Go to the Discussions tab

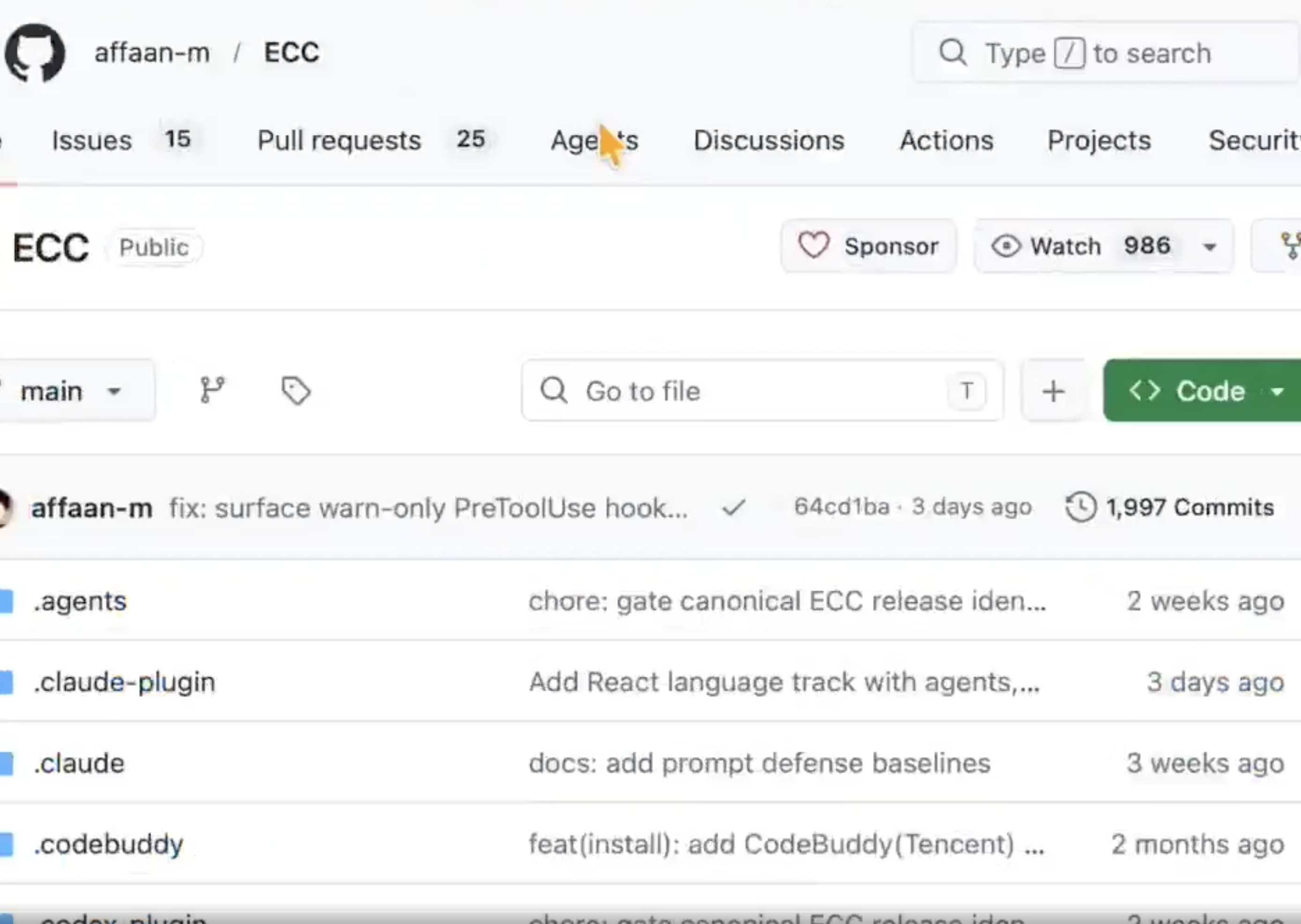[769, 140]
